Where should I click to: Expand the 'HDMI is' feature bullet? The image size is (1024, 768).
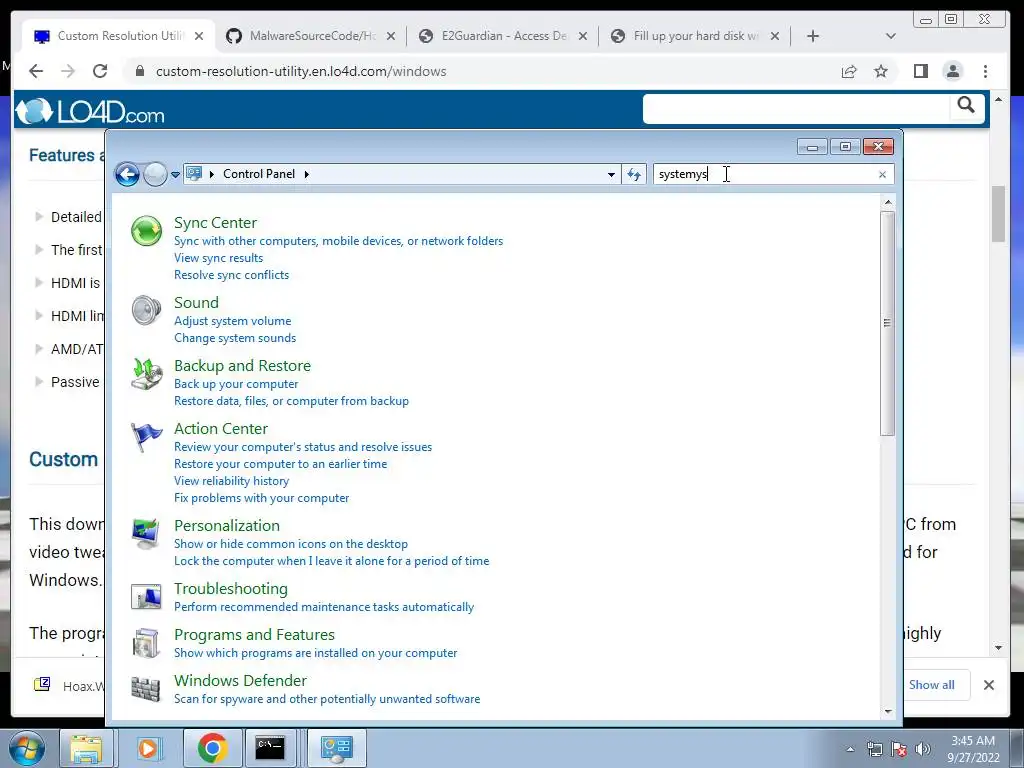pos(39,283)
